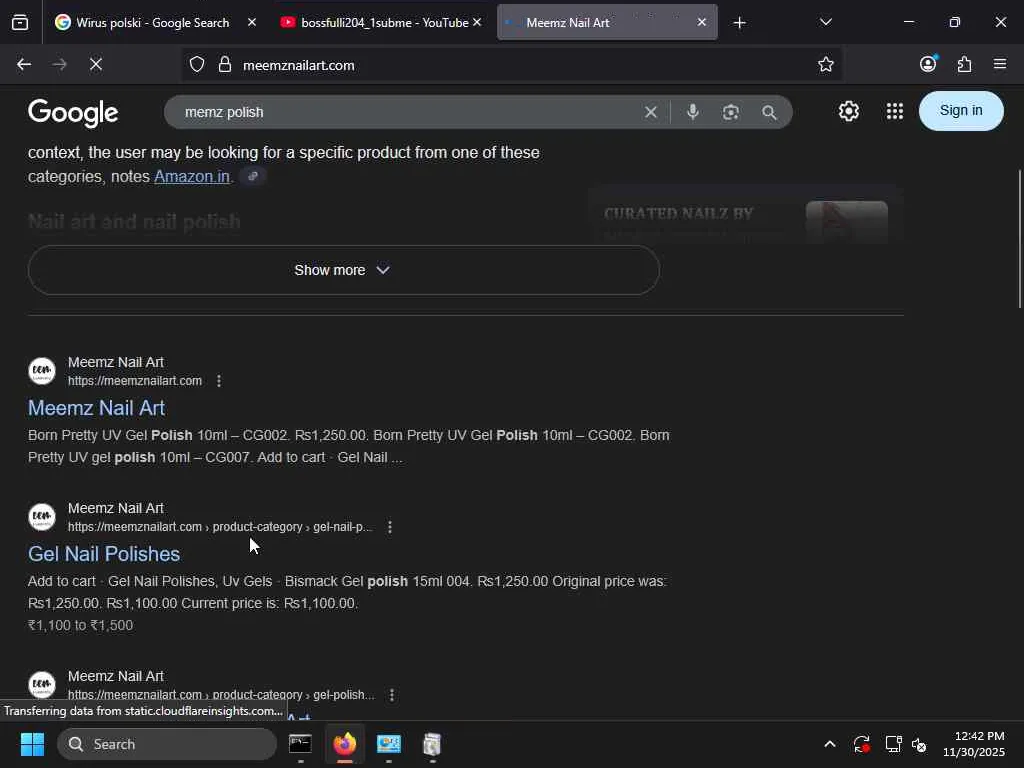The image size is (1024, 768).
Task: Open a new browser tab
Action: (x=739, y=23)
